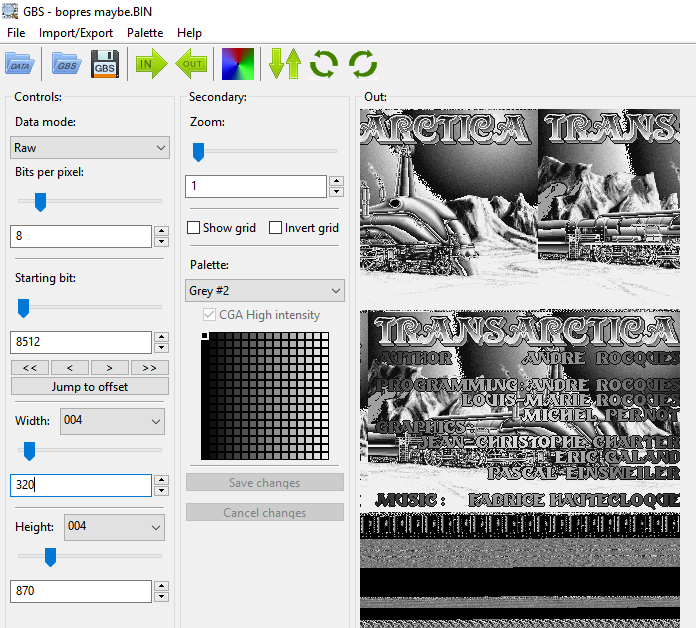Expand the Data mode Raw dropdown
Image resolution: width=696 pixels, height=628 pixels.
[90, 148]
